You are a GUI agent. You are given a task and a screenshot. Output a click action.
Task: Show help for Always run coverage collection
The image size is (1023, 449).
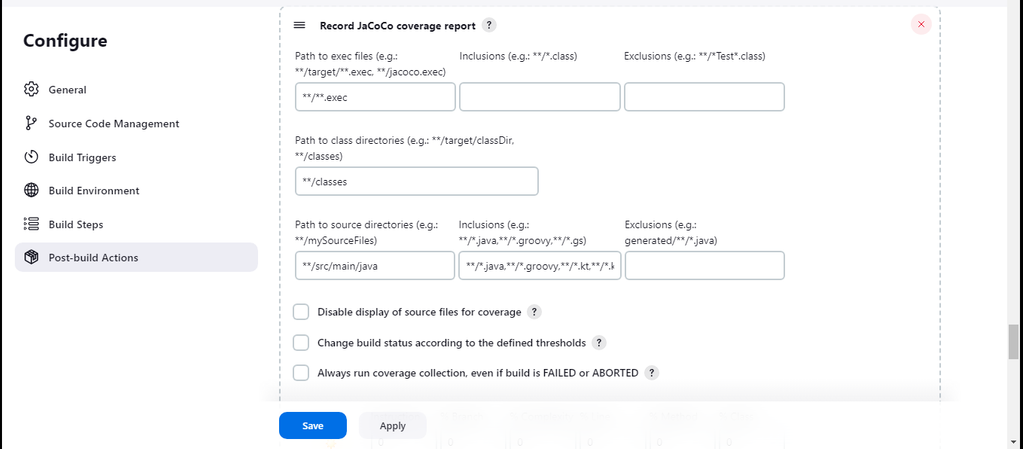(651, 373)
